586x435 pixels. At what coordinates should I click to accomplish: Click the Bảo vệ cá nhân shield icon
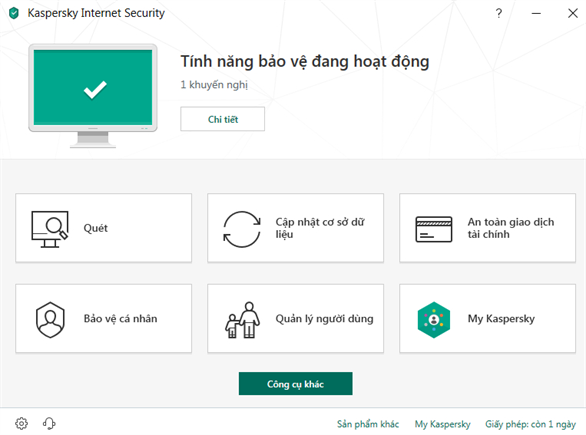[50, 320]
